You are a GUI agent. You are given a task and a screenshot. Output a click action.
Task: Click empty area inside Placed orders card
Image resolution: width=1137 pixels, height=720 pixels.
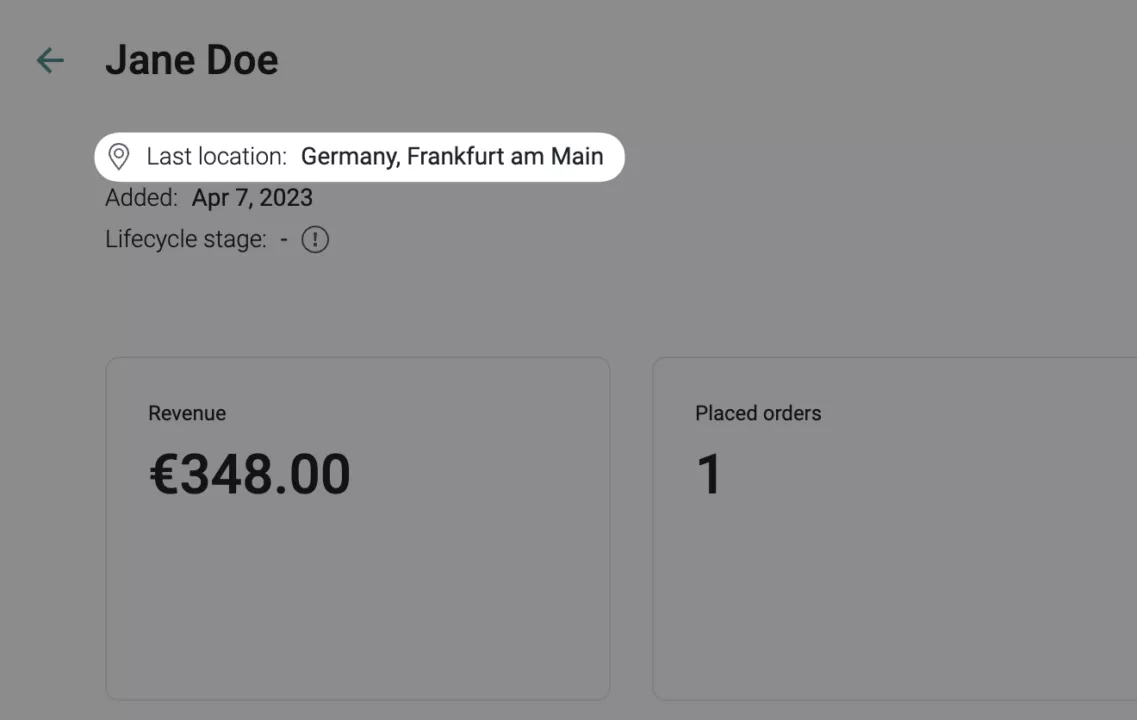[895, 602]
